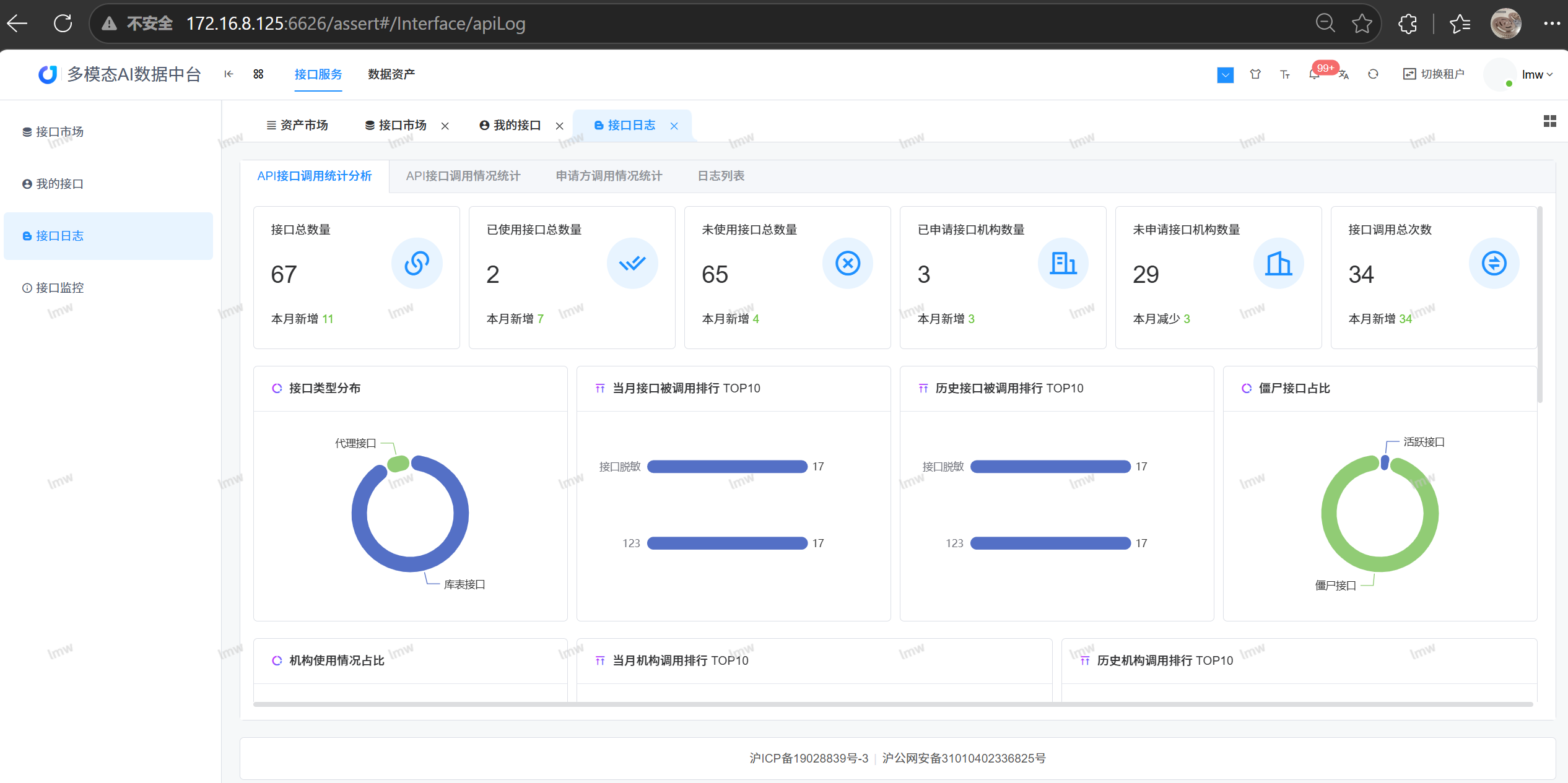Open the 日志列表 tab
Viewport: 1568px width, 783px height.
721,176
